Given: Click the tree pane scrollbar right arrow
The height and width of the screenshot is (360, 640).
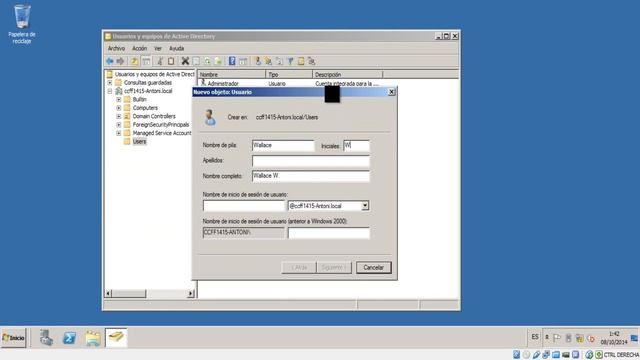Looking at the screenshot, I should (x=191, y=293).
